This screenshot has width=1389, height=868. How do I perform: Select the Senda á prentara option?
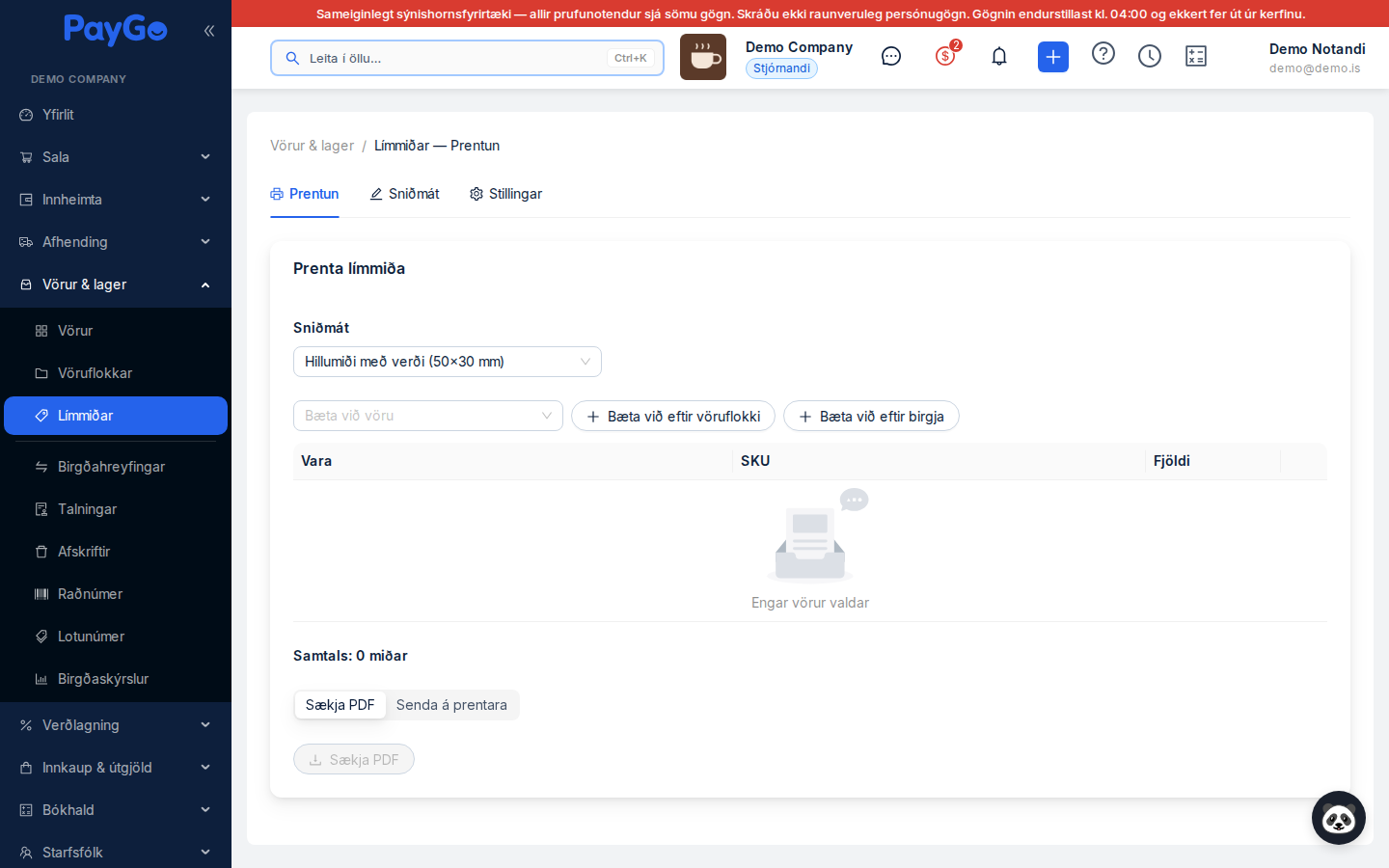coord(451,705)
